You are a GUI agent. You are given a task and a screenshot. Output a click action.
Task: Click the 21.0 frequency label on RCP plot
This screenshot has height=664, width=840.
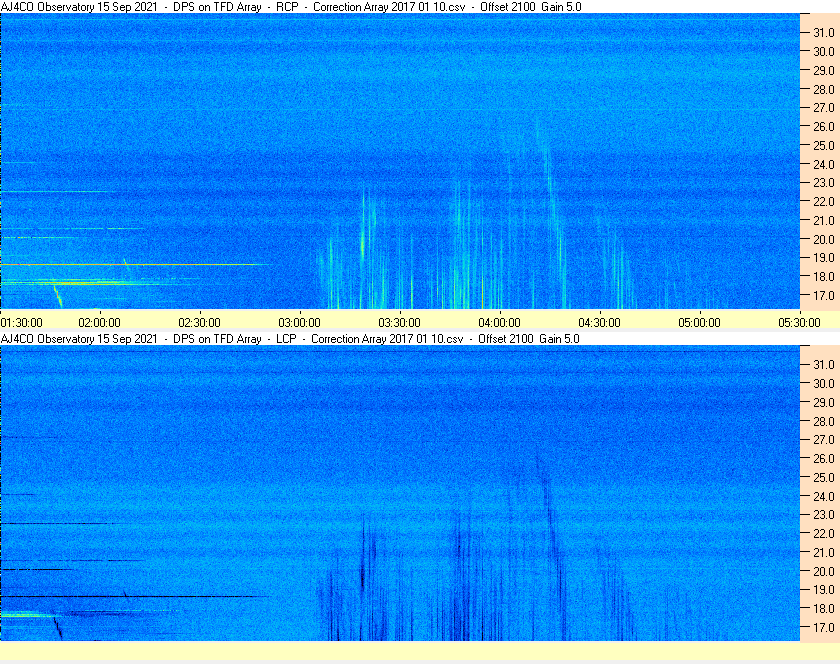point(824,220)
